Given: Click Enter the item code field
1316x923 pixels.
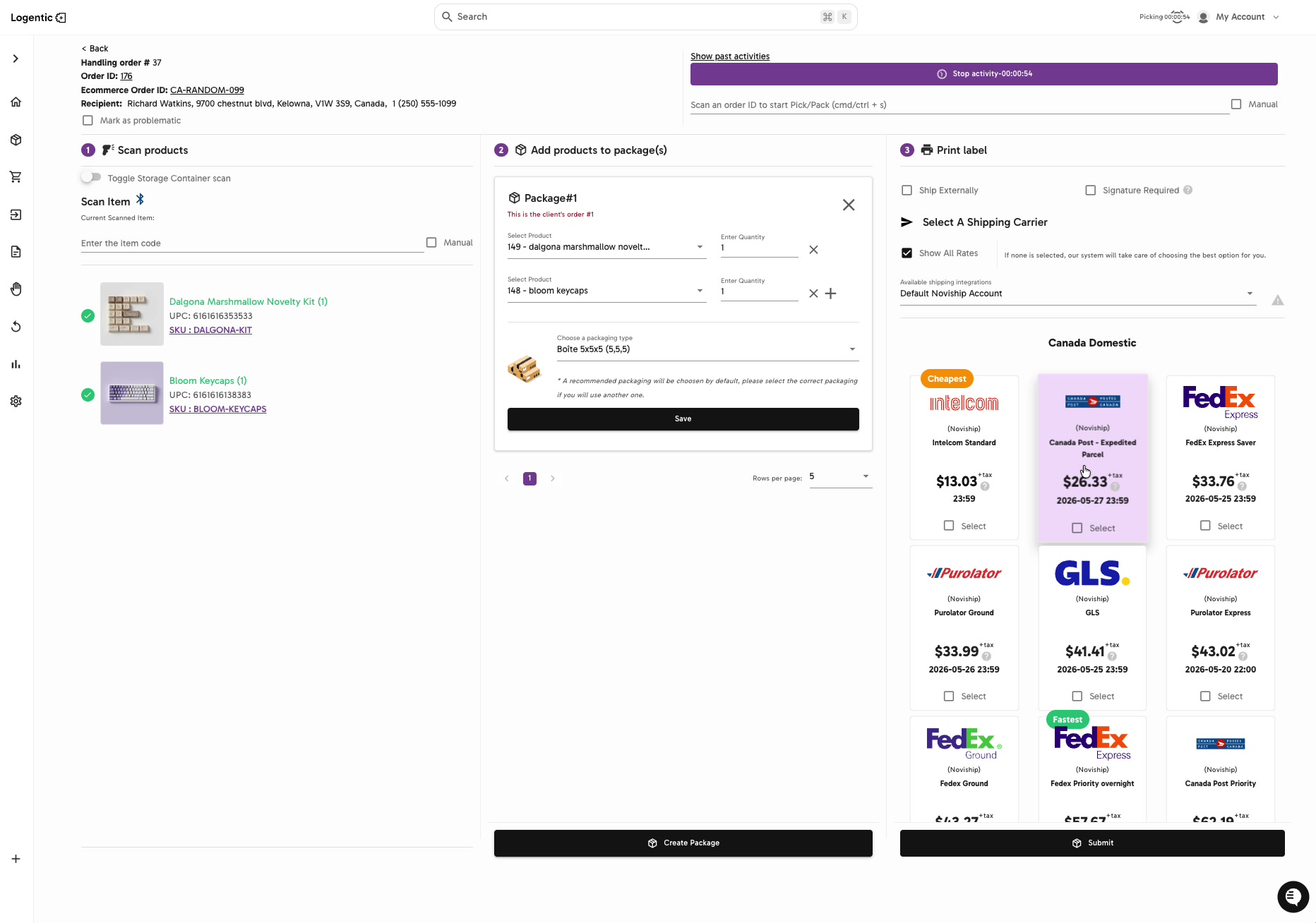Looking at the screenshot, I should tap(252, 243).
